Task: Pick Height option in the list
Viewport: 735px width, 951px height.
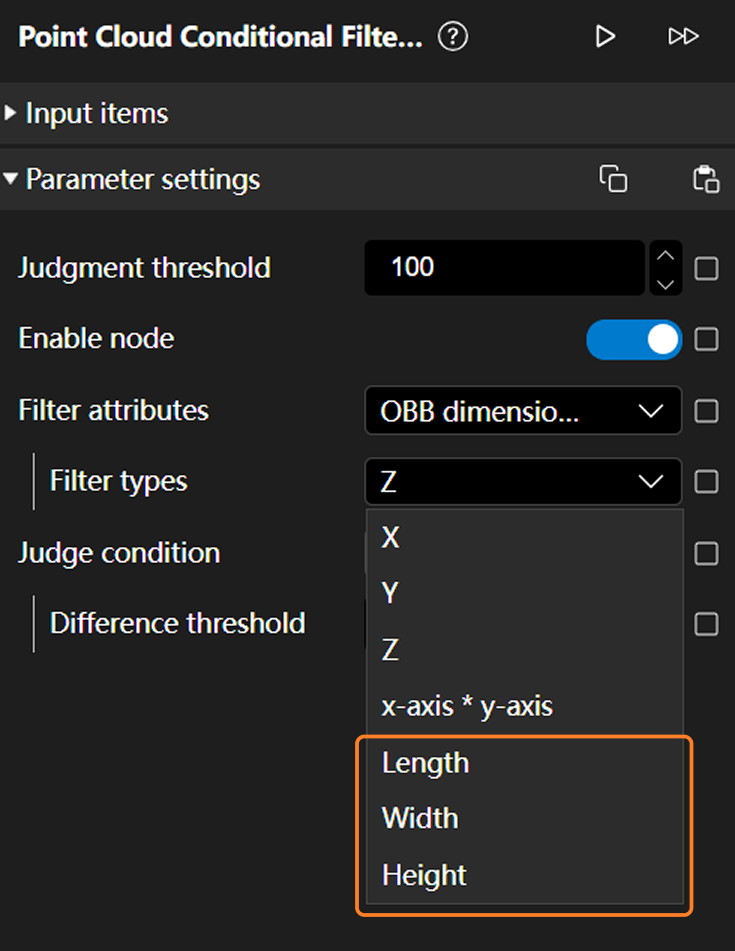Action: [424, 876]
